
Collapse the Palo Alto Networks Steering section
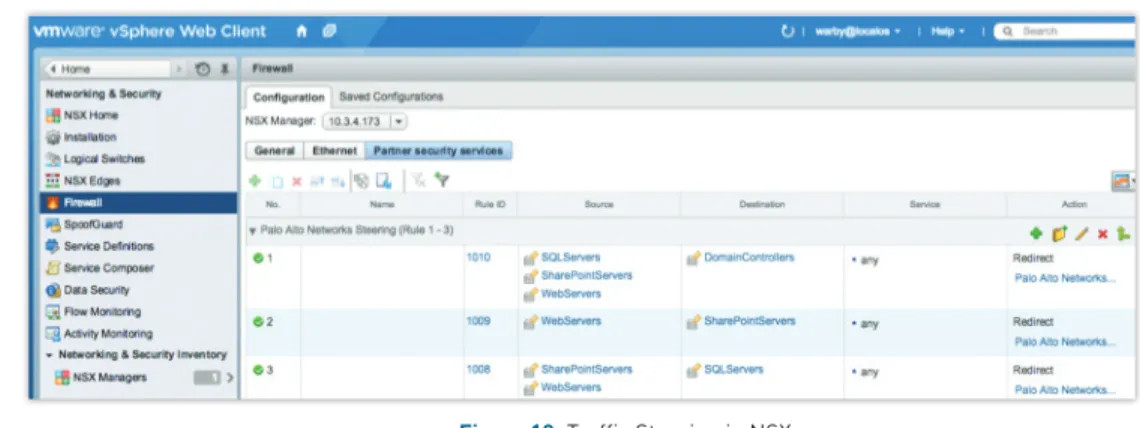tap(252, 230)
